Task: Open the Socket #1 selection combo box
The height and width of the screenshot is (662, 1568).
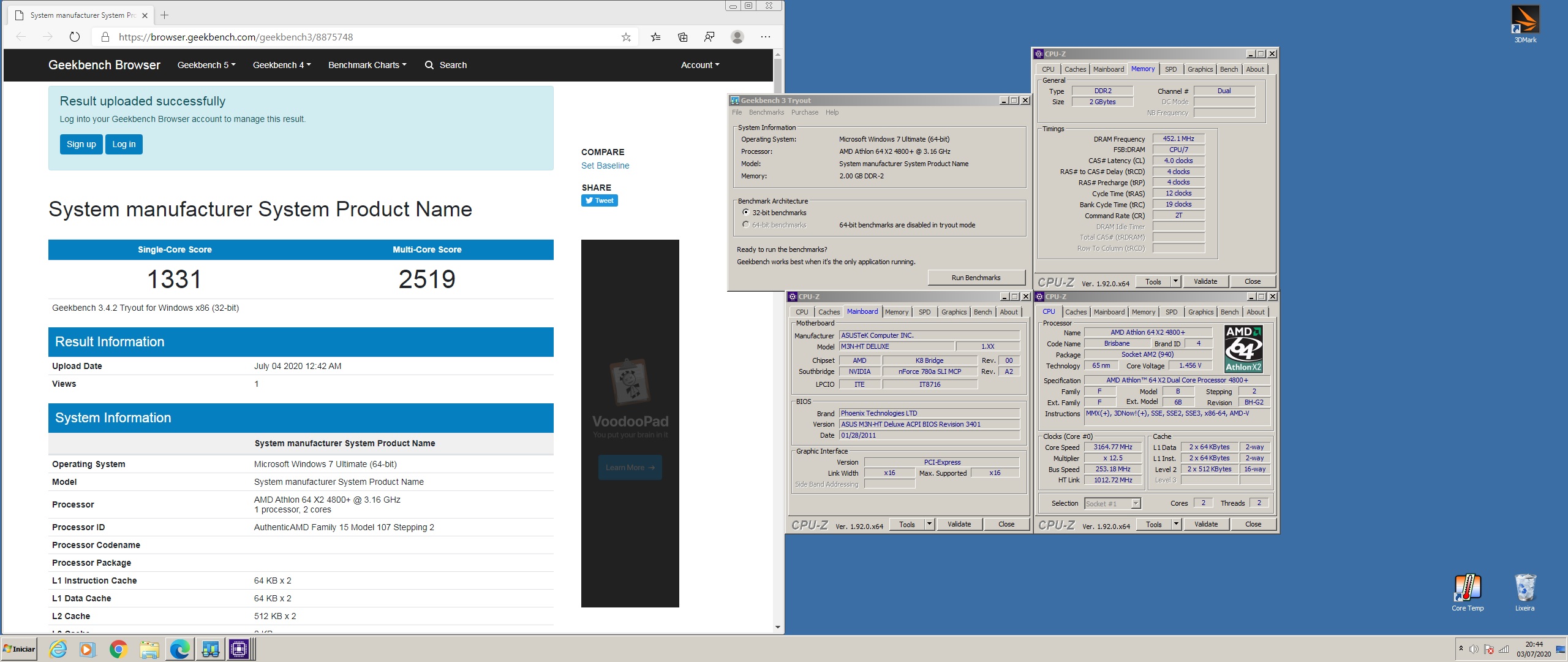Action: click(x=1112, y=503)
